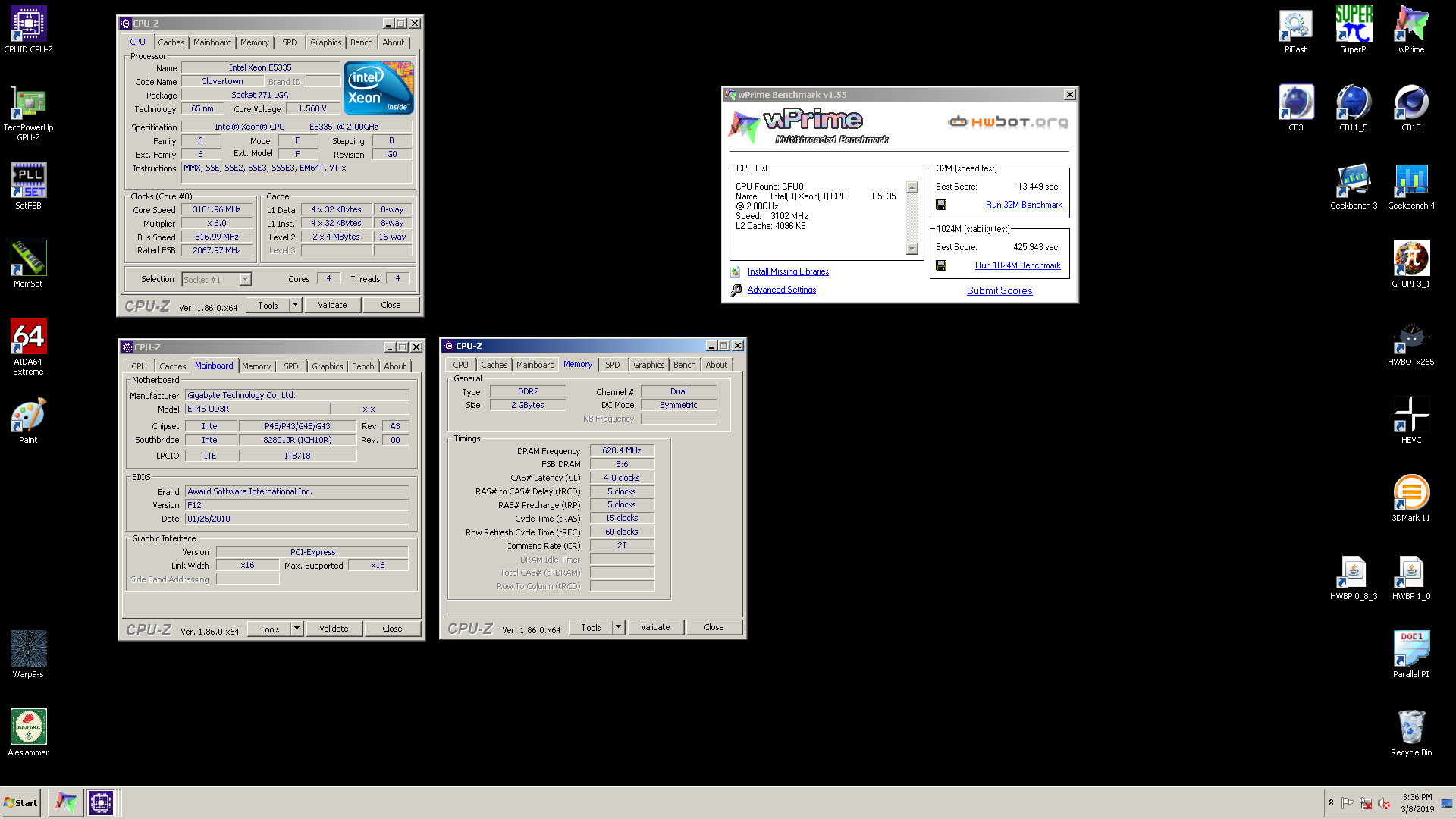Open HWBP 0_8_3 shortcut

[x=1354, y=577]
